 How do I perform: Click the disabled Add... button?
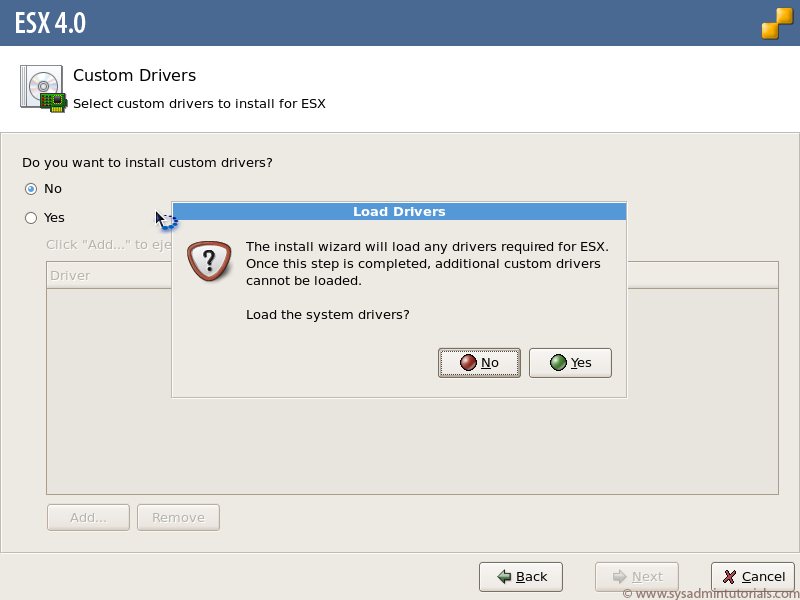point(88,517)
